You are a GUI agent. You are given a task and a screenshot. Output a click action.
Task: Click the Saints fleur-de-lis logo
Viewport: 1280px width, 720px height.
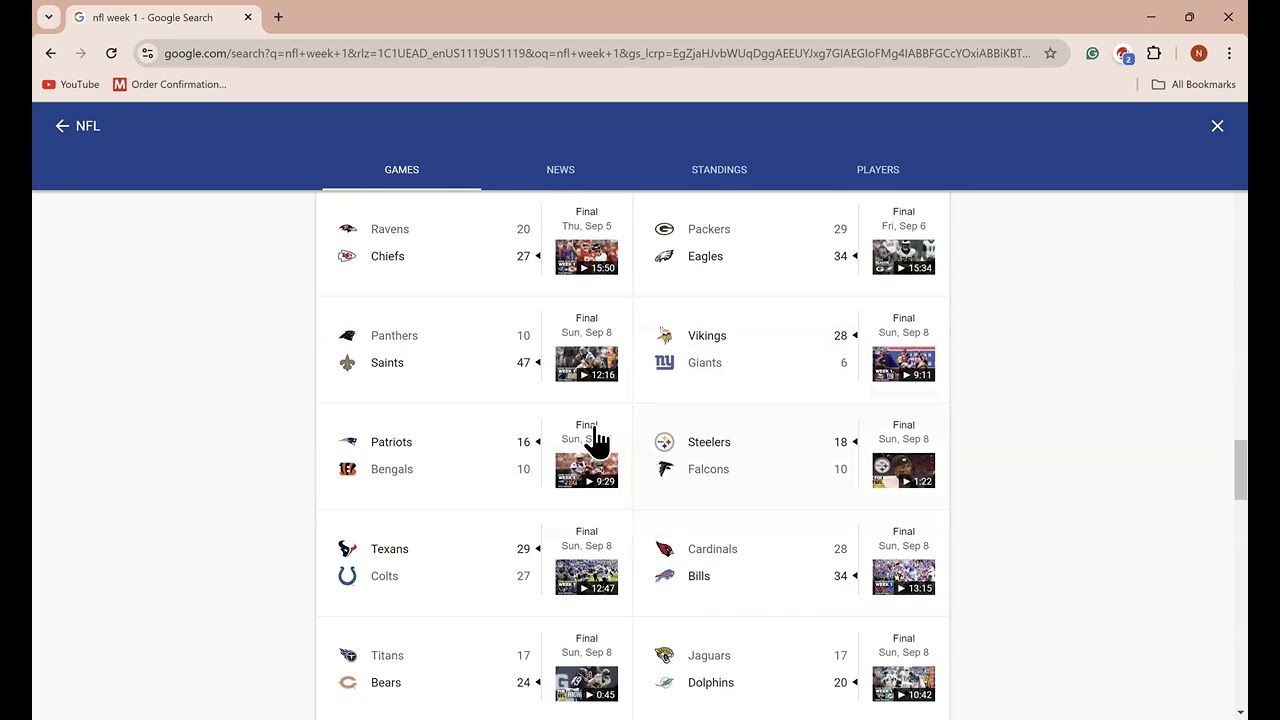347,363
